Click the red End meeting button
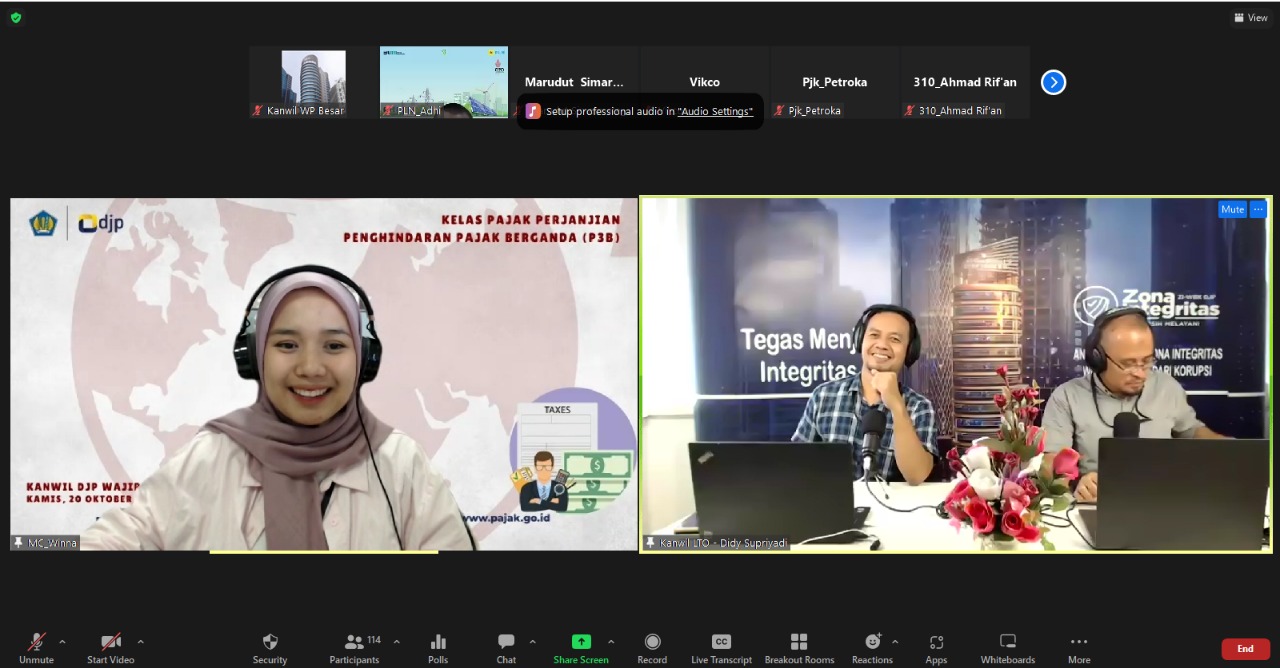Viewport: 1280px width, 668px height. click(x=1245, y=649)
